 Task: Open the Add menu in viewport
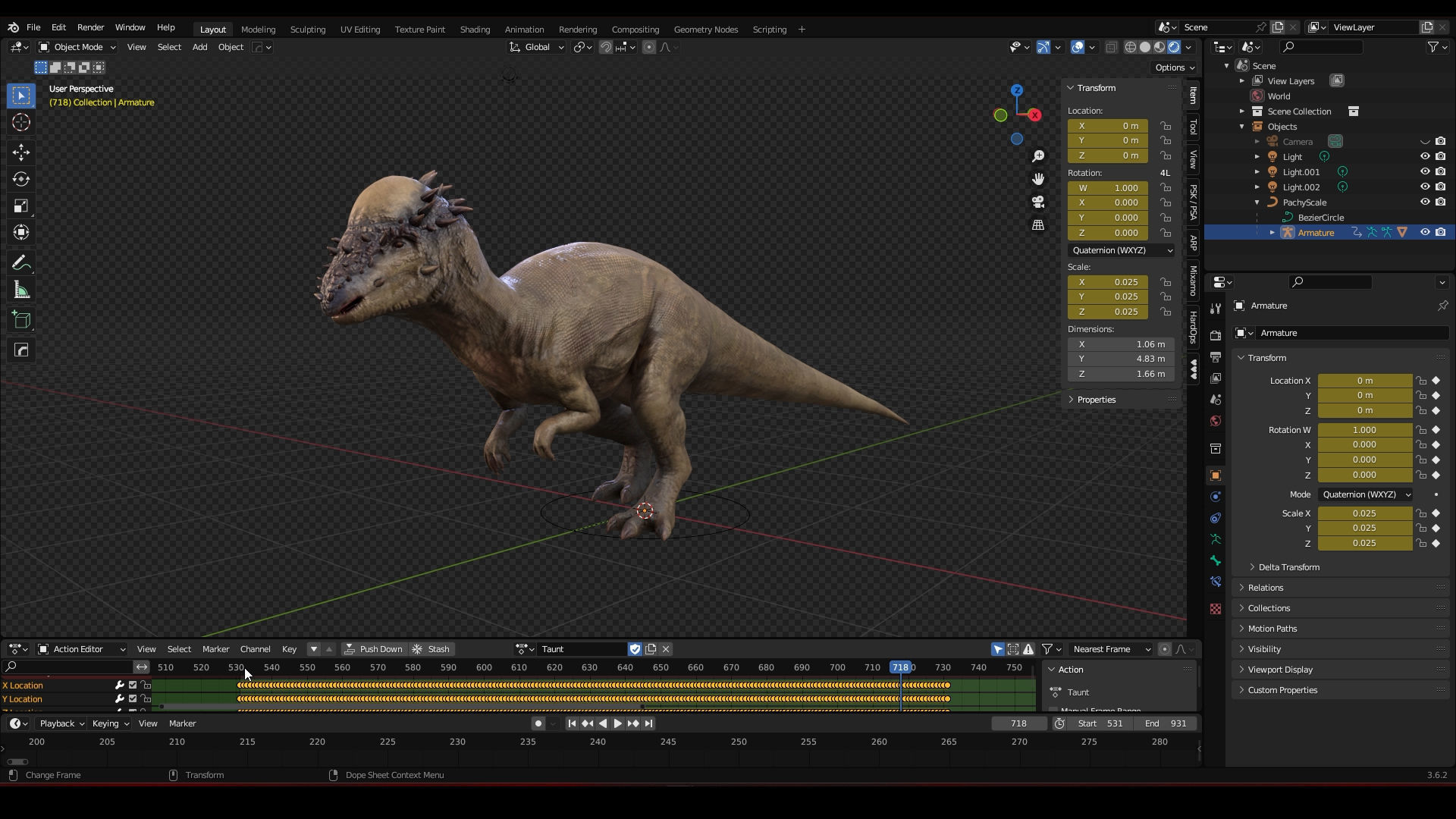pyautogui.click(x=199, y=47)
